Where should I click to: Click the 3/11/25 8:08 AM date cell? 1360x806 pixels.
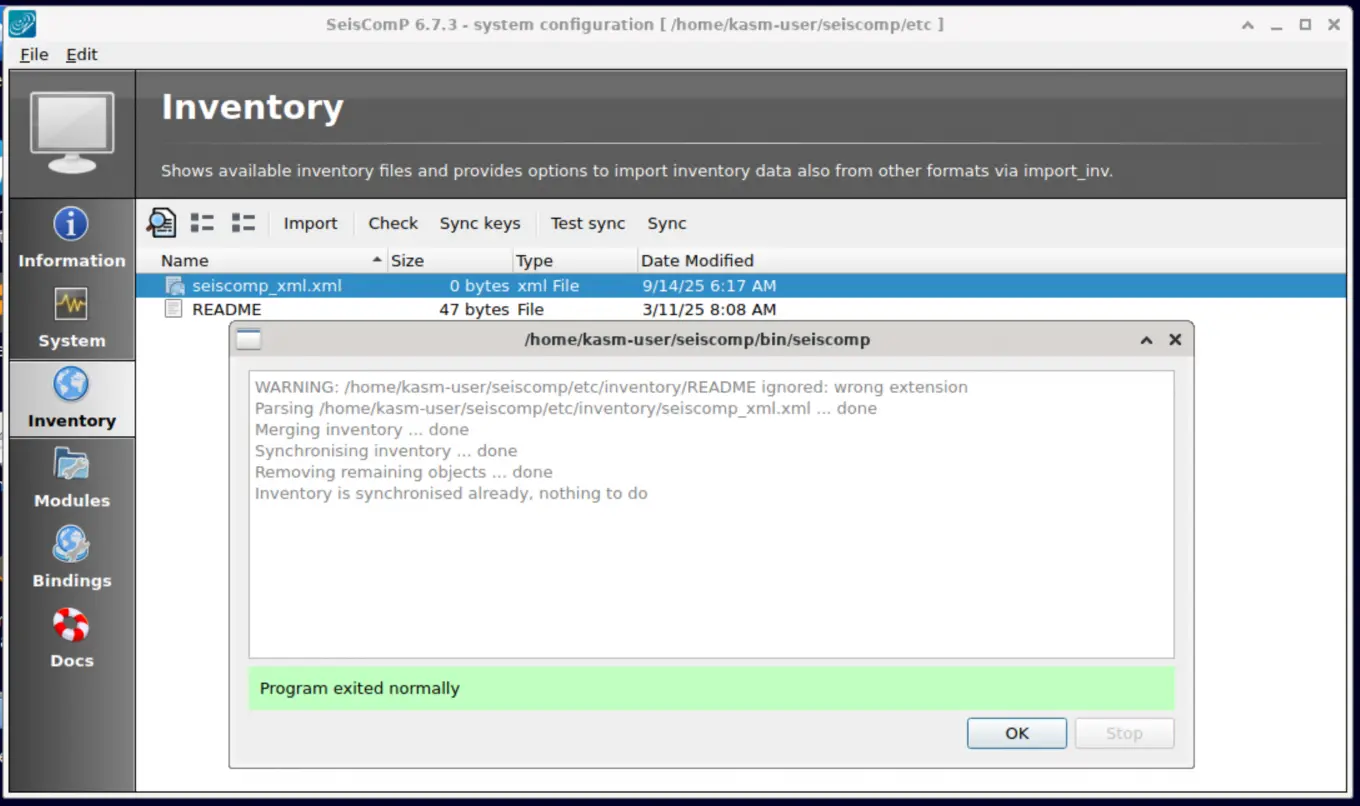tap(709, 310)
